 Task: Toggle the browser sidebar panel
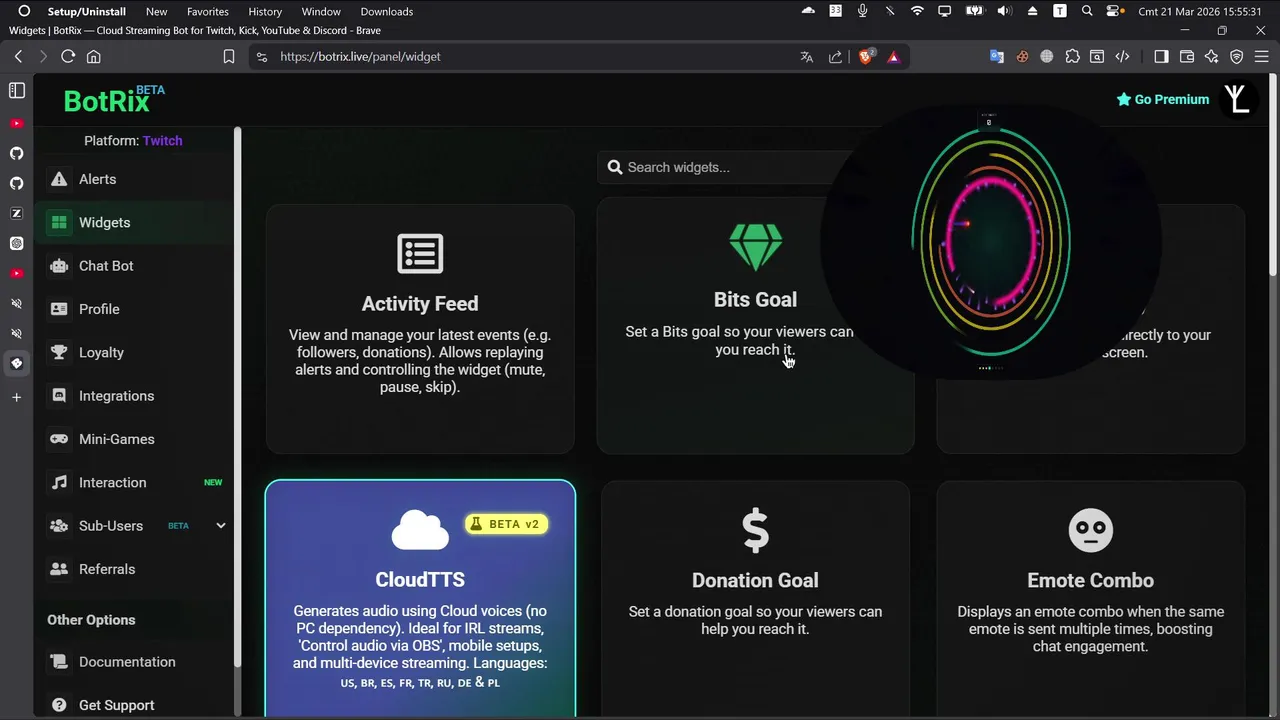[1161, 57]
